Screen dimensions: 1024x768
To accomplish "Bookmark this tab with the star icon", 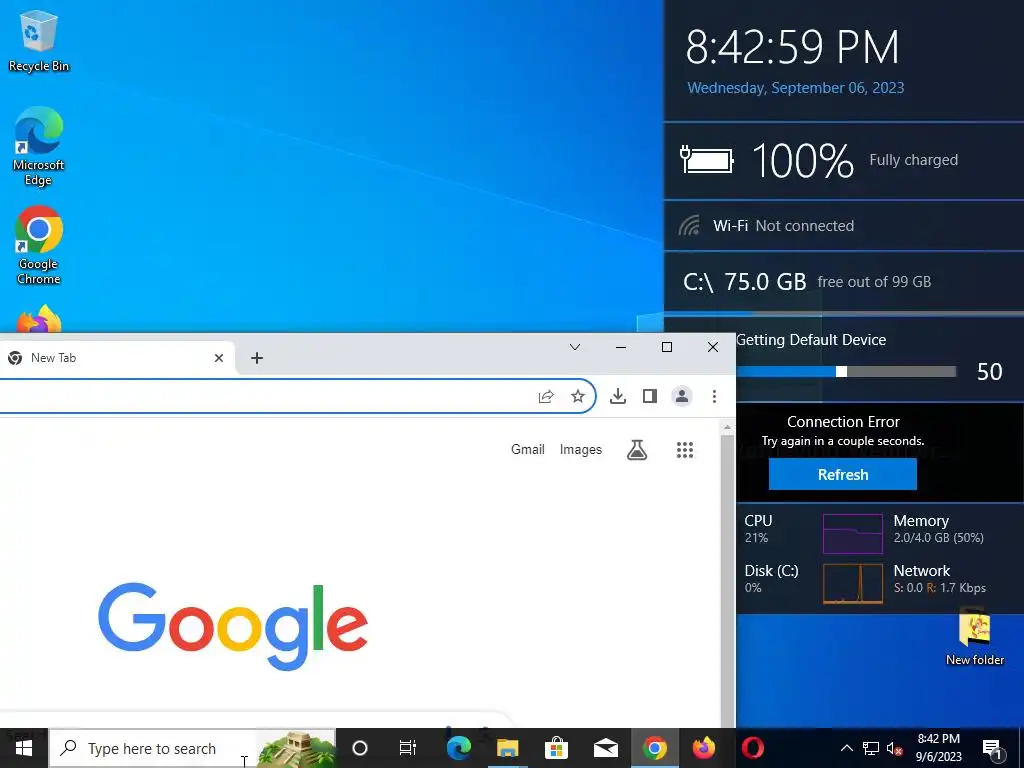I will 578,396.
